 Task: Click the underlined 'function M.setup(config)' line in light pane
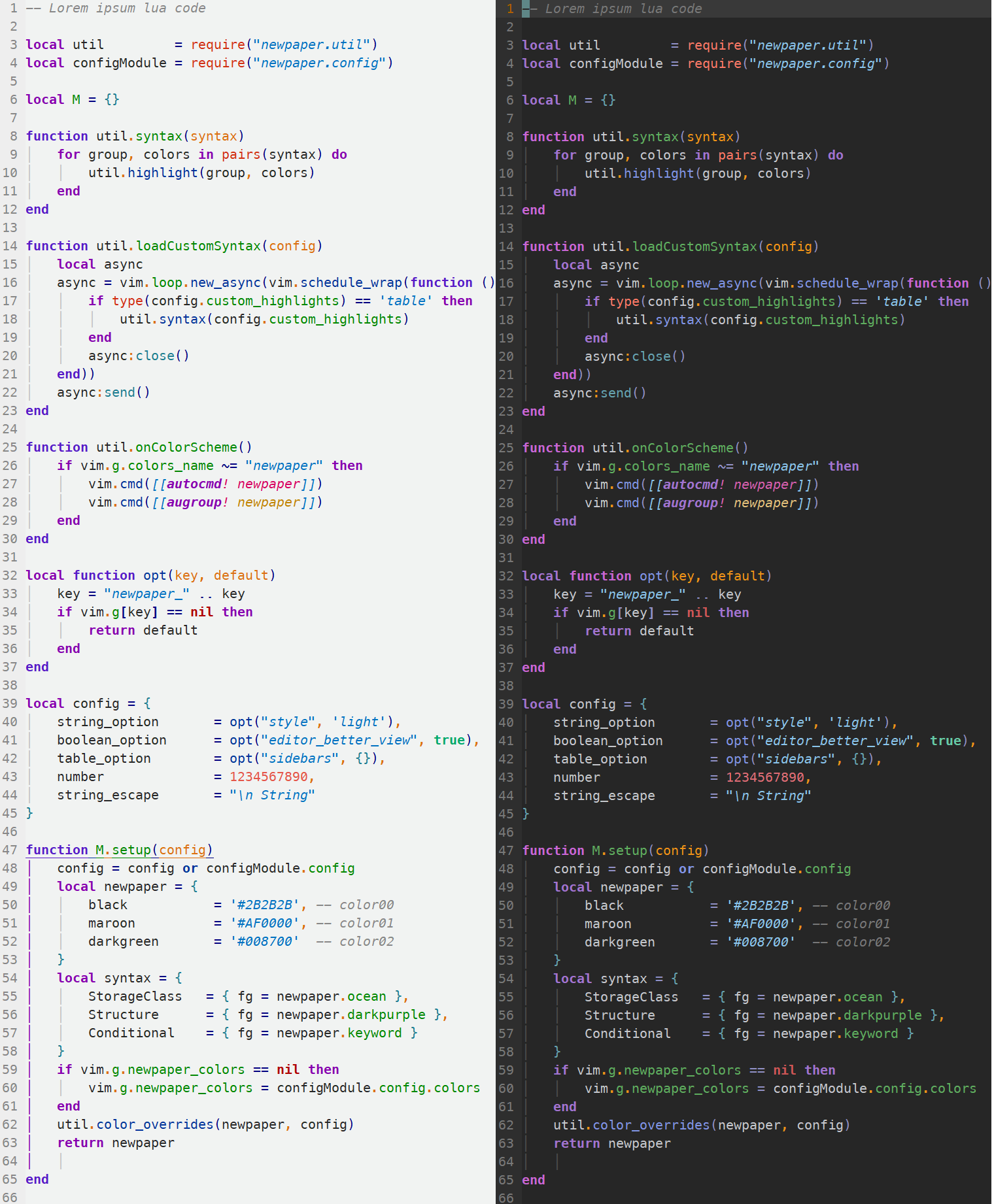pos(120,850)
